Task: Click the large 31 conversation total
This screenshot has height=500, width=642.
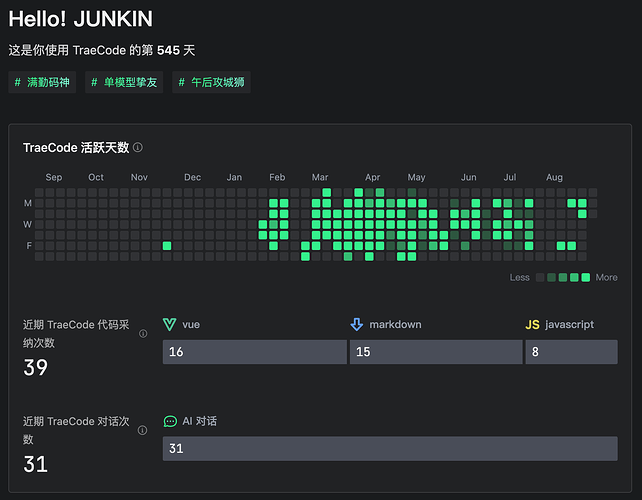Action: click(x=36, y=464)
